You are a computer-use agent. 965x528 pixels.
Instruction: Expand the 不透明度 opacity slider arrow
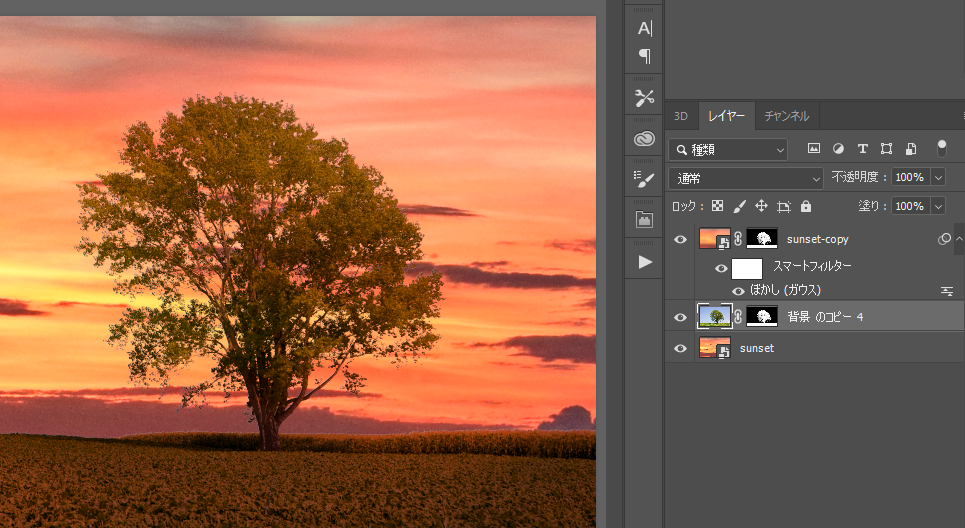click(937, 177)
